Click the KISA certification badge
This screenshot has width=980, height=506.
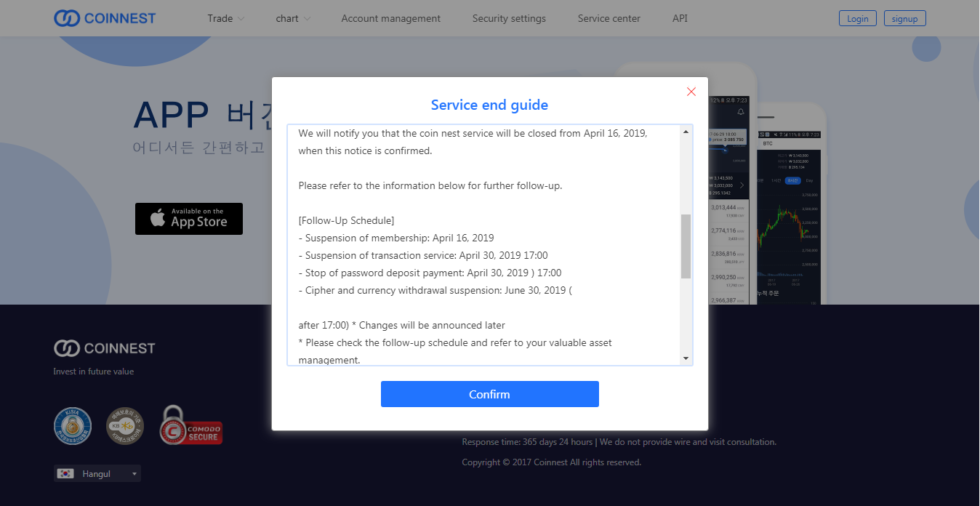73,425
